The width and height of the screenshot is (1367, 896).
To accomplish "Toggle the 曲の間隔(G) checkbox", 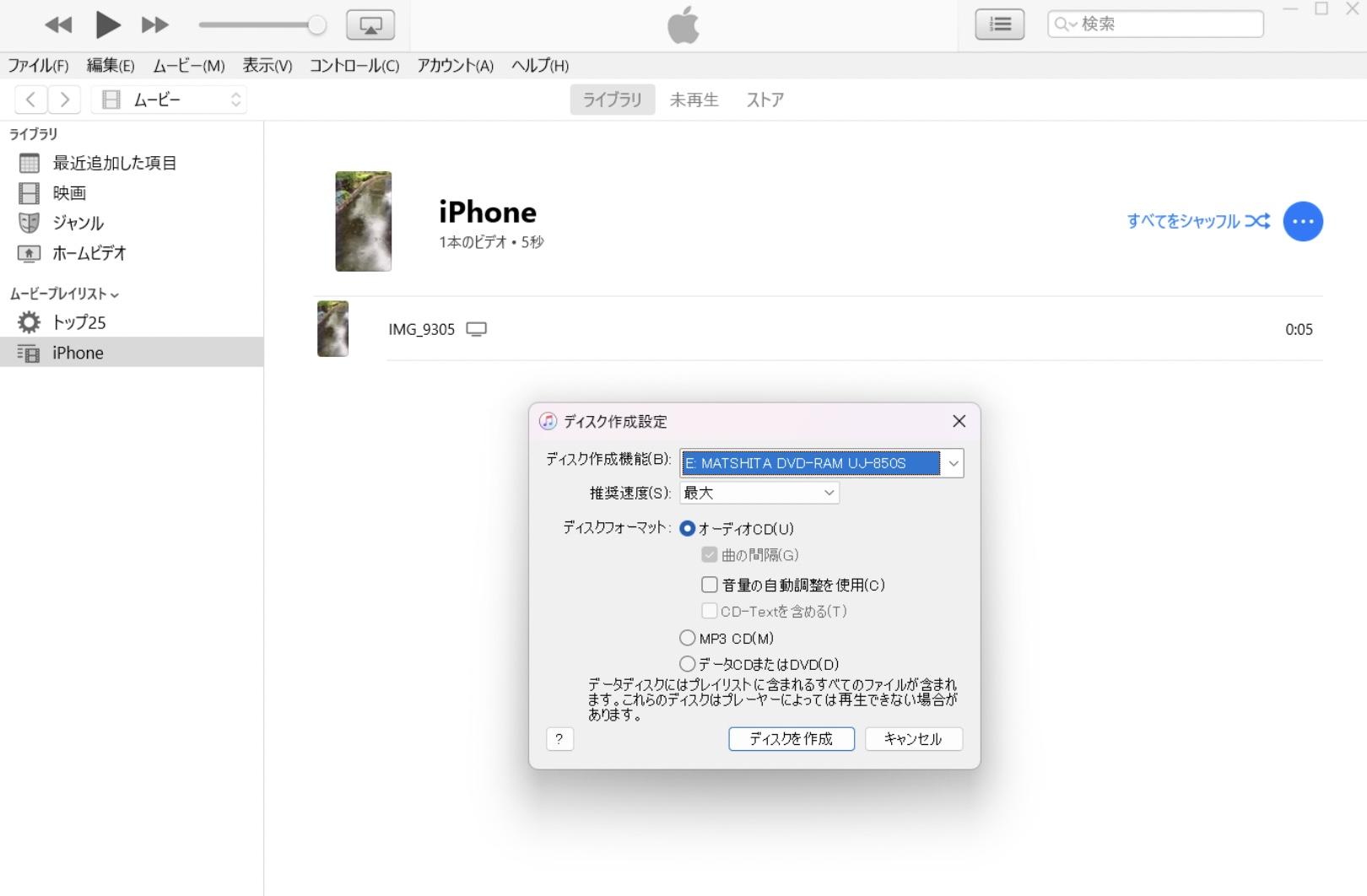I will [x=709, y=555].
